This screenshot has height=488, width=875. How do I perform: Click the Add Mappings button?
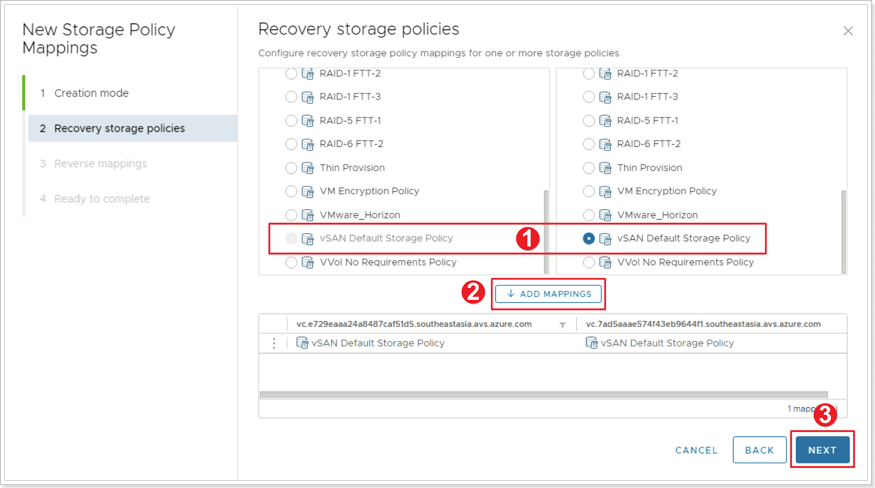click(x=549, y=294)
